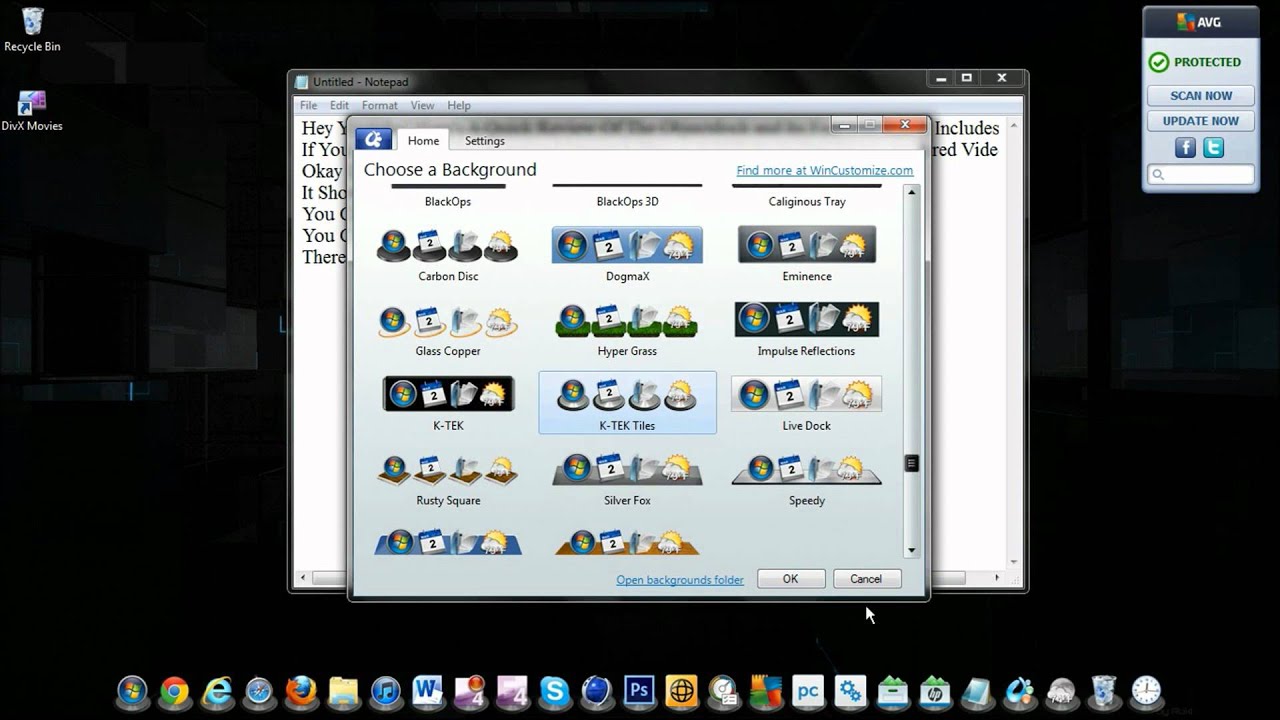
Task: Launch Skype from the dock
Action: [554, 691]
